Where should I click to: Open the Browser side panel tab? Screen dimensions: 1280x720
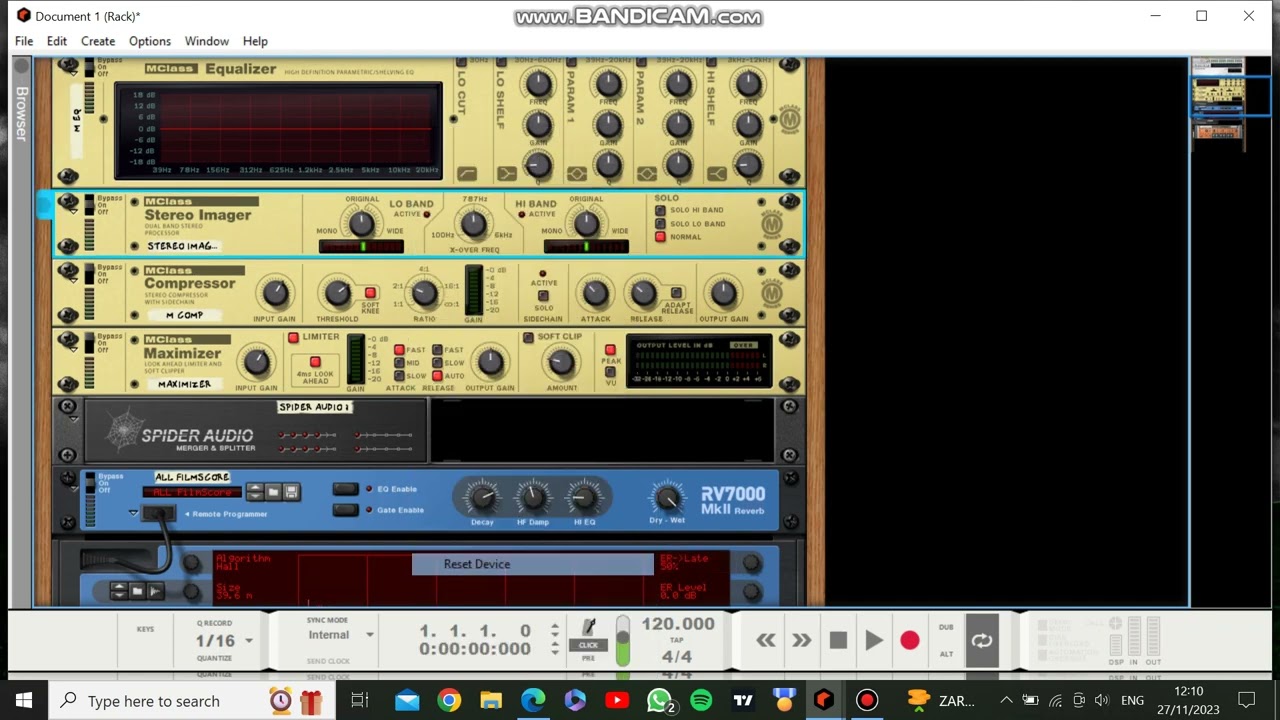point(22,113)
